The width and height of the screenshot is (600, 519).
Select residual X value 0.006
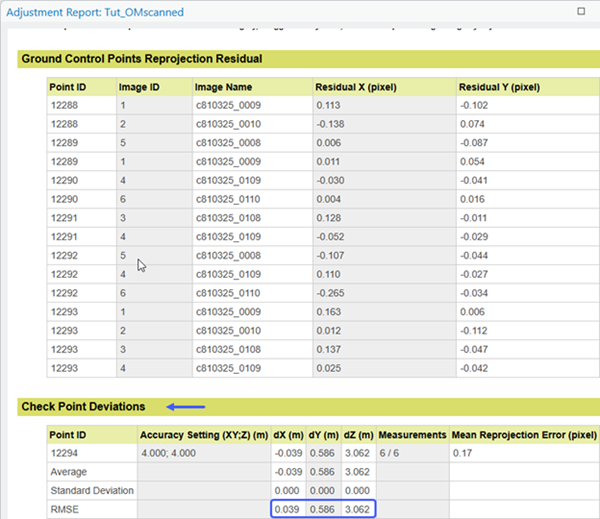click(329, 143)
